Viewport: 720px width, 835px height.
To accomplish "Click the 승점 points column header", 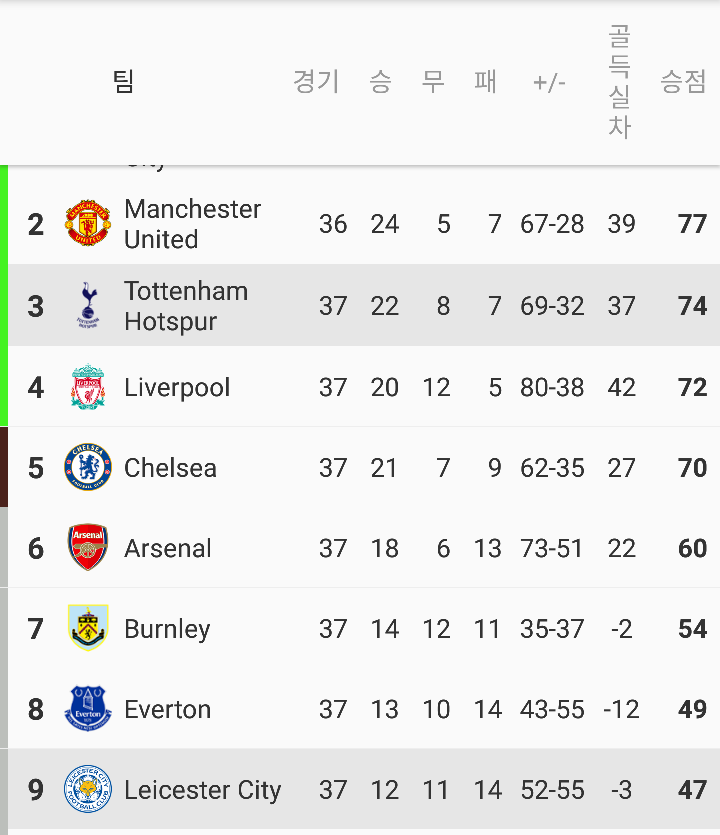I will pos(683,81).
